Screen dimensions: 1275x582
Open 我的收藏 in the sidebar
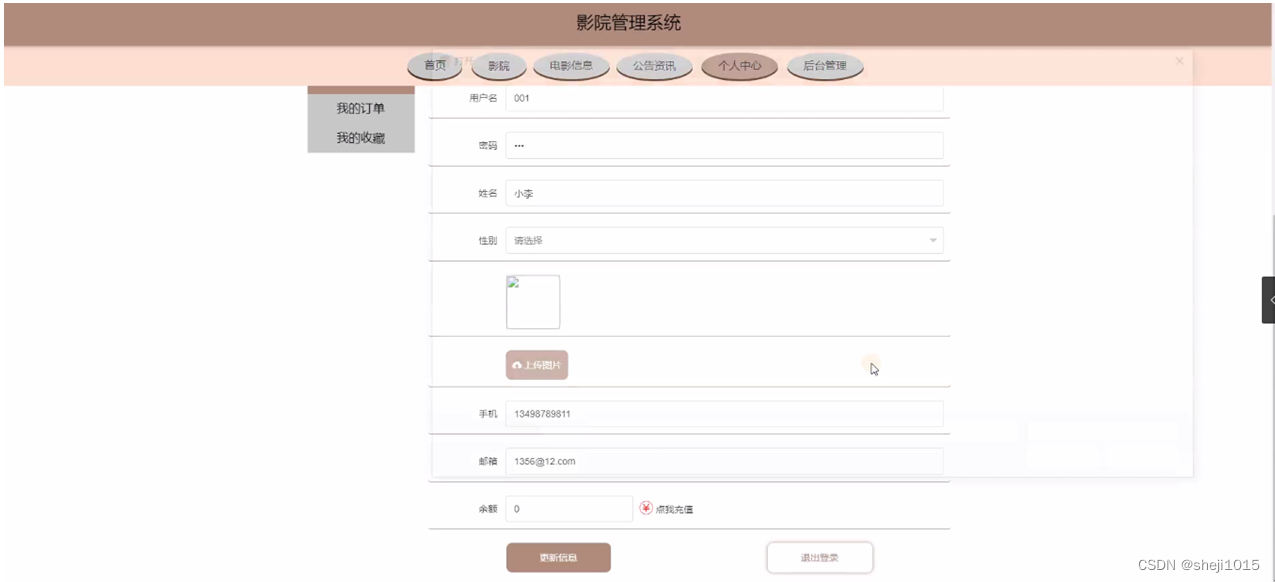tap(361, 138)
